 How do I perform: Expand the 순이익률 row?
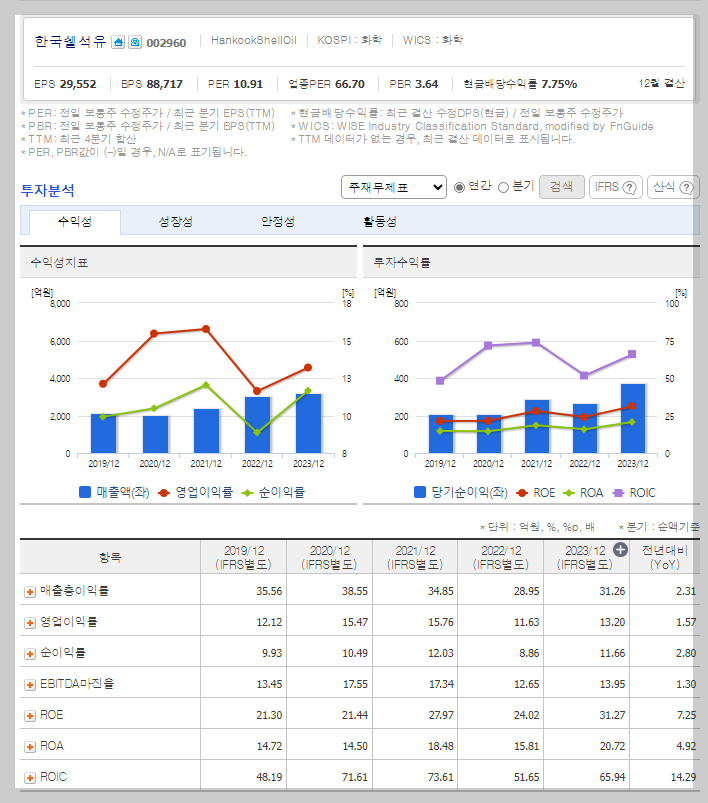(30, 653)
